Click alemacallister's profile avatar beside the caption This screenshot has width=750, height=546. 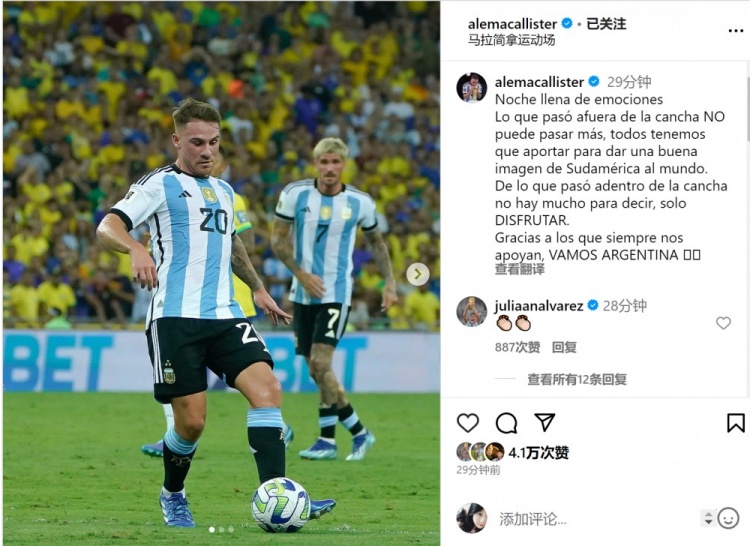[x=471, y=87]
